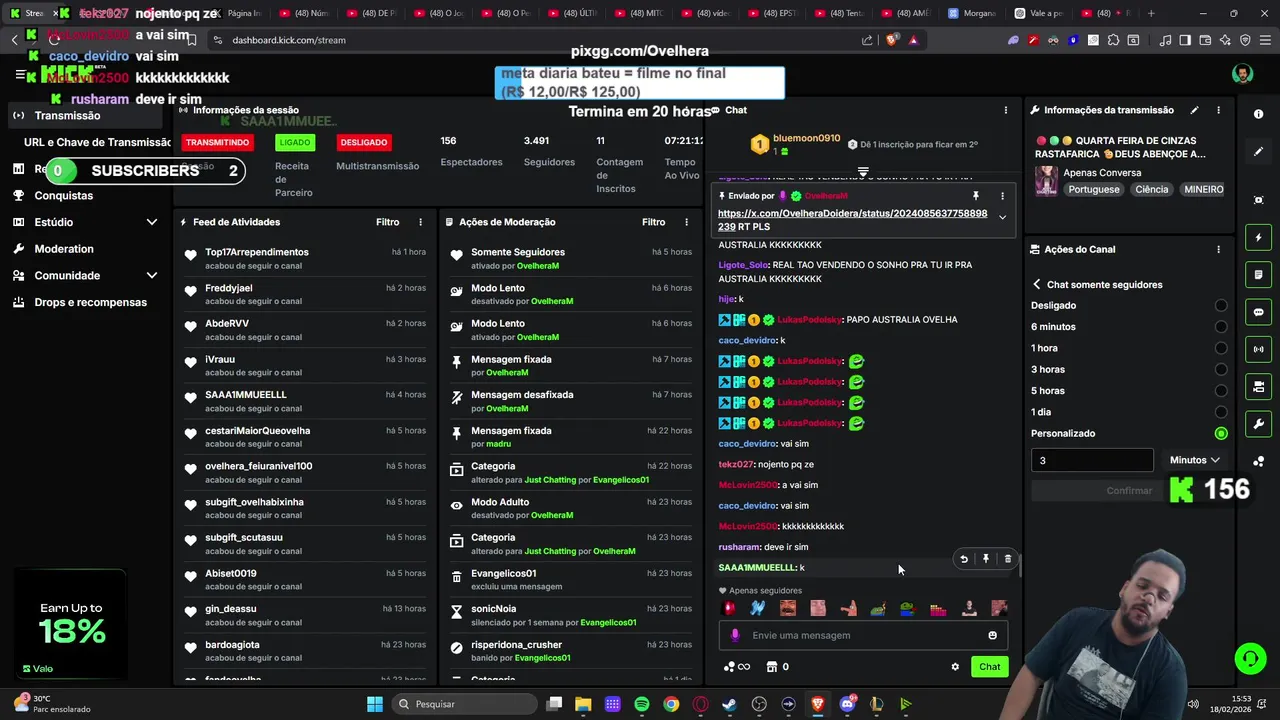Viewport: 1280px width, 720px height.
Task: Expand the pinned message chevron
Action: (1002, 218)
